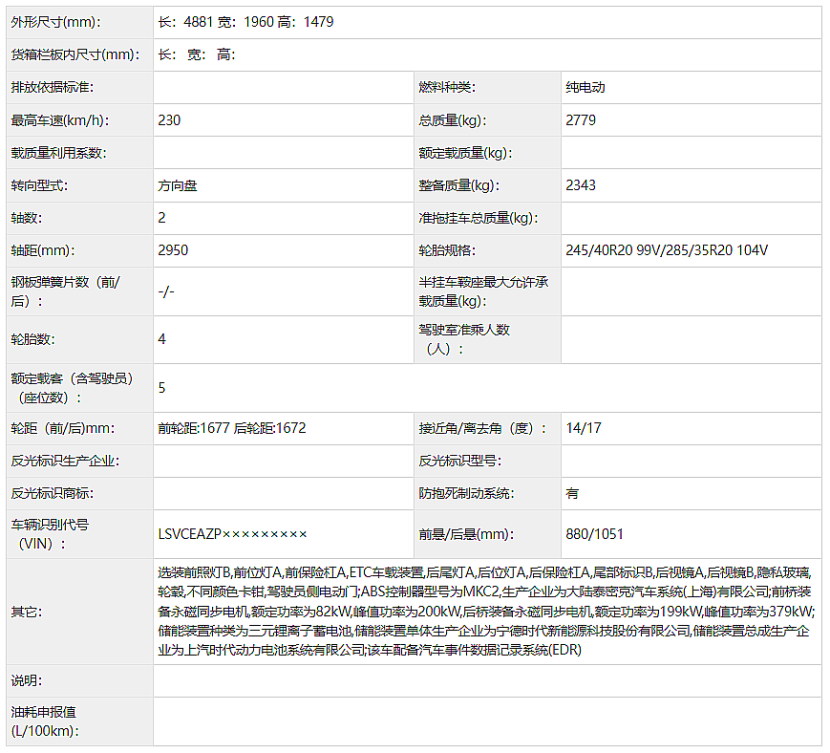830x753 pixels.
Task: Click the 轮胎规格 label
Action: click(x=447, y=251)
